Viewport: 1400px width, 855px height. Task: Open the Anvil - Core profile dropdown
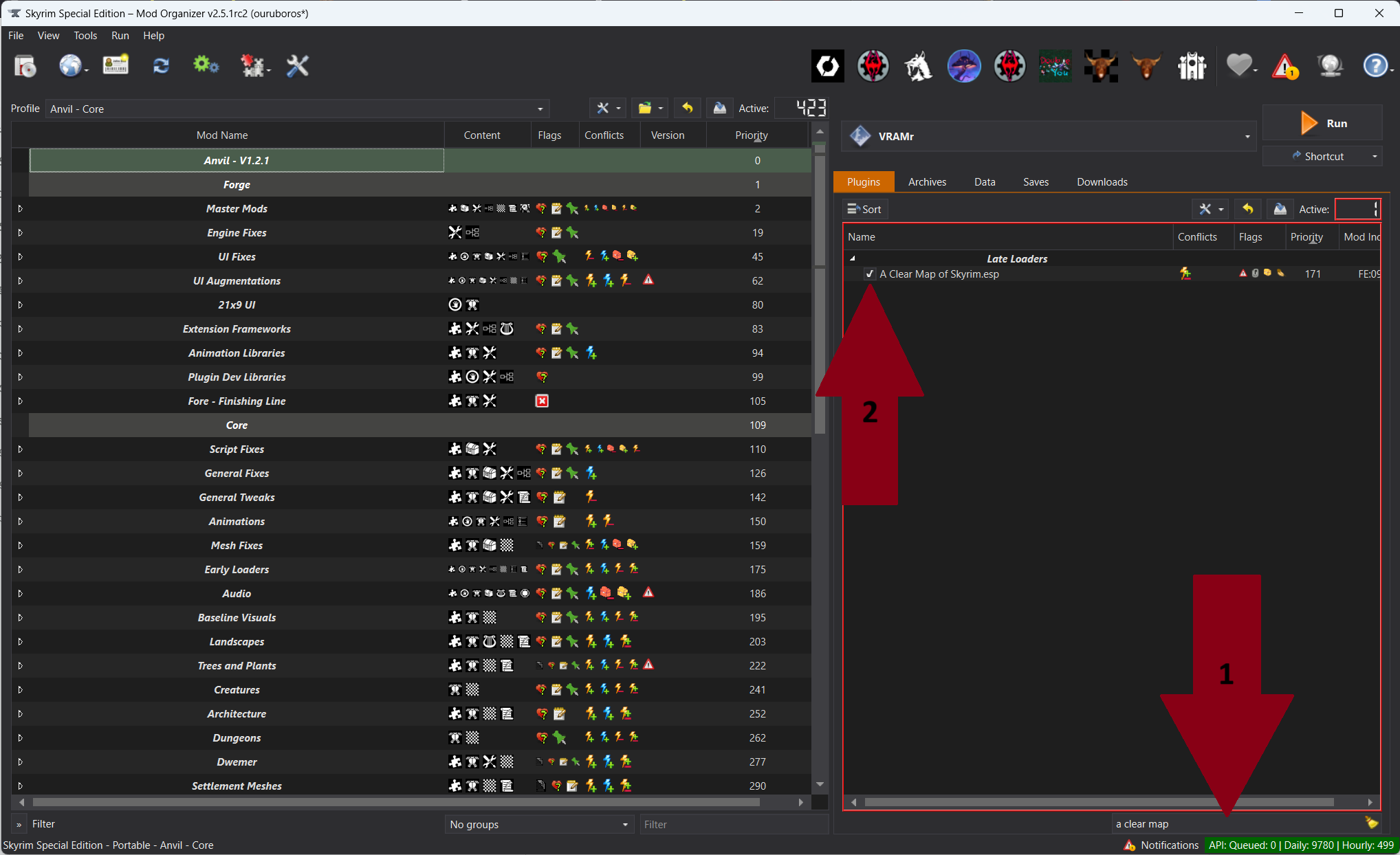(540, 109)
